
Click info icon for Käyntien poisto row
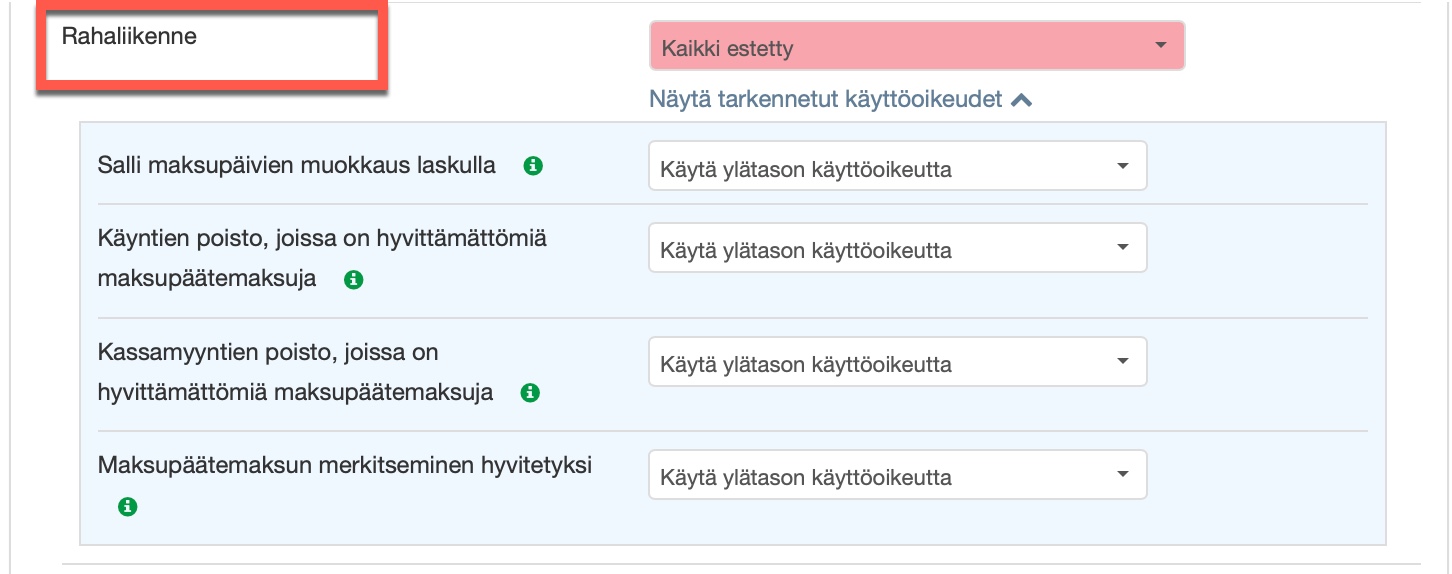(353, 280)
